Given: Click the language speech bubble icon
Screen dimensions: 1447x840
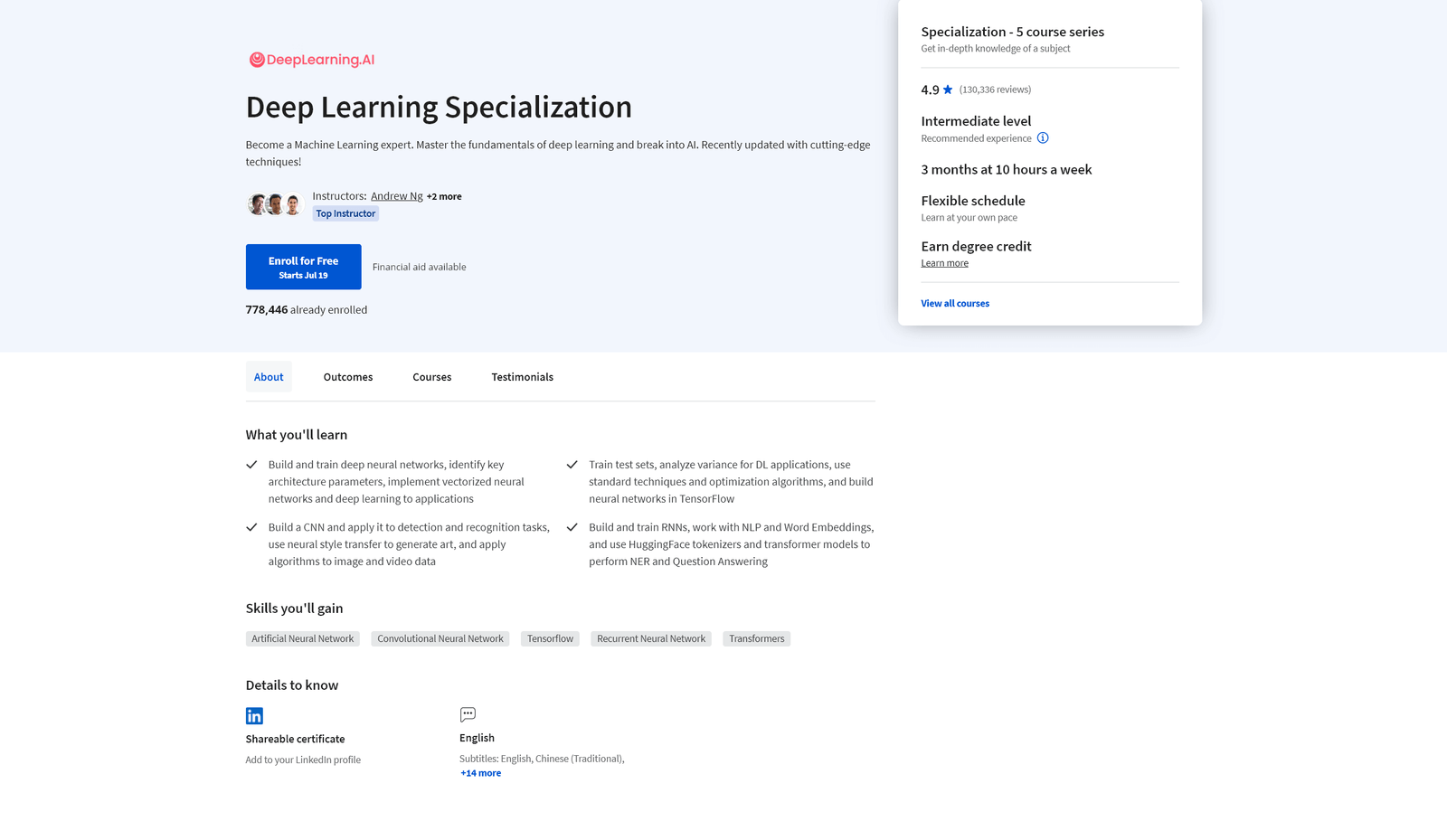Looking at the screenshot, I should coord(468,714).
